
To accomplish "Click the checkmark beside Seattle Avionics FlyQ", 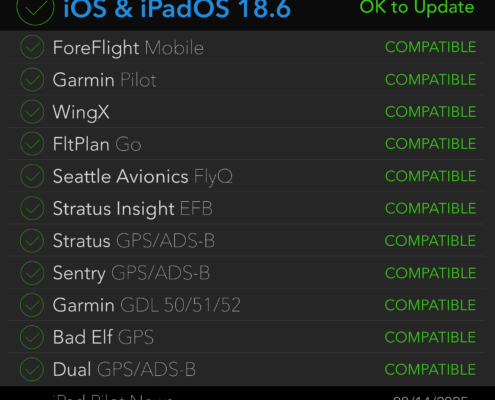I will [x=32, y=176].
